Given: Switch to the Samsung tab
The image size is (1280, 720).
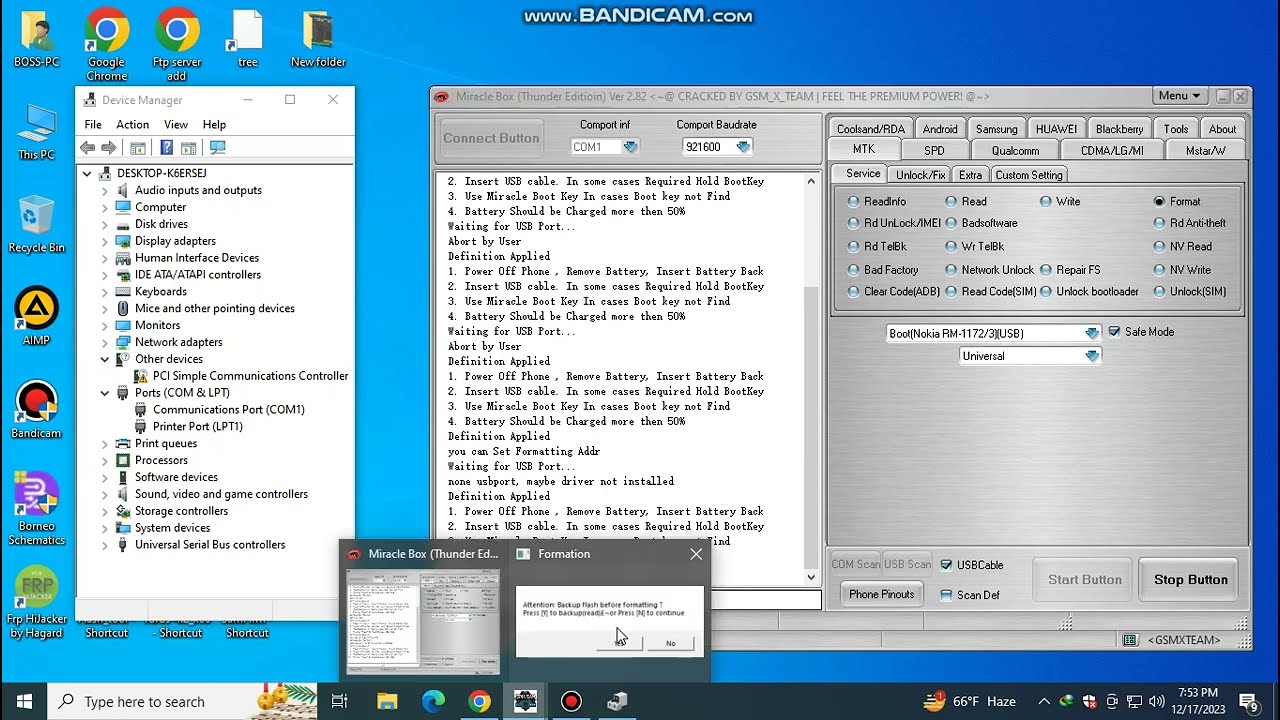Looking at the screenshot, I should pos(996,129).
